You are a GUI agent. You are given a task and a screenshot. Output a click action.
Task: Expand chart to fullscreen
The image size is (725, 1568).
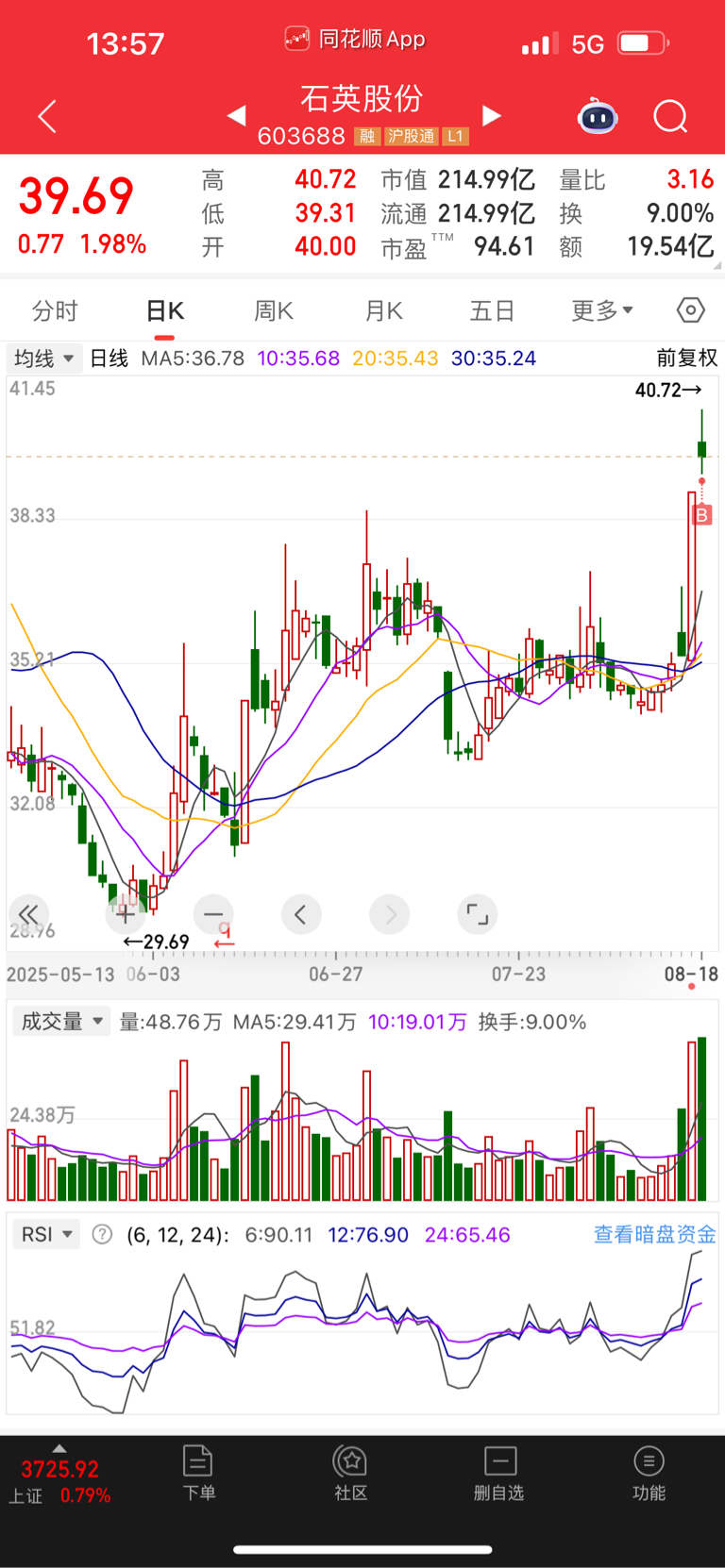point(478,914)
